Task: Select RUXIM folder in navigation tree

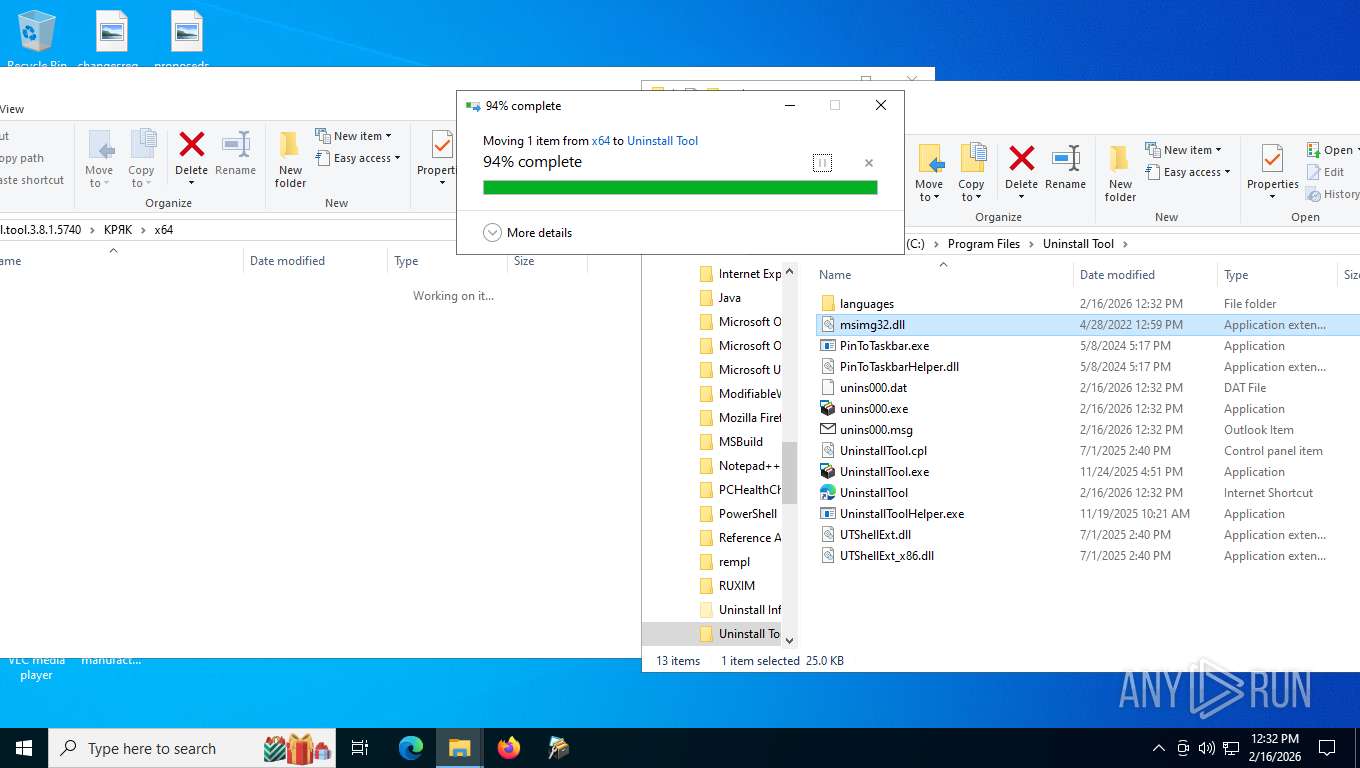Action: [736, 586]
